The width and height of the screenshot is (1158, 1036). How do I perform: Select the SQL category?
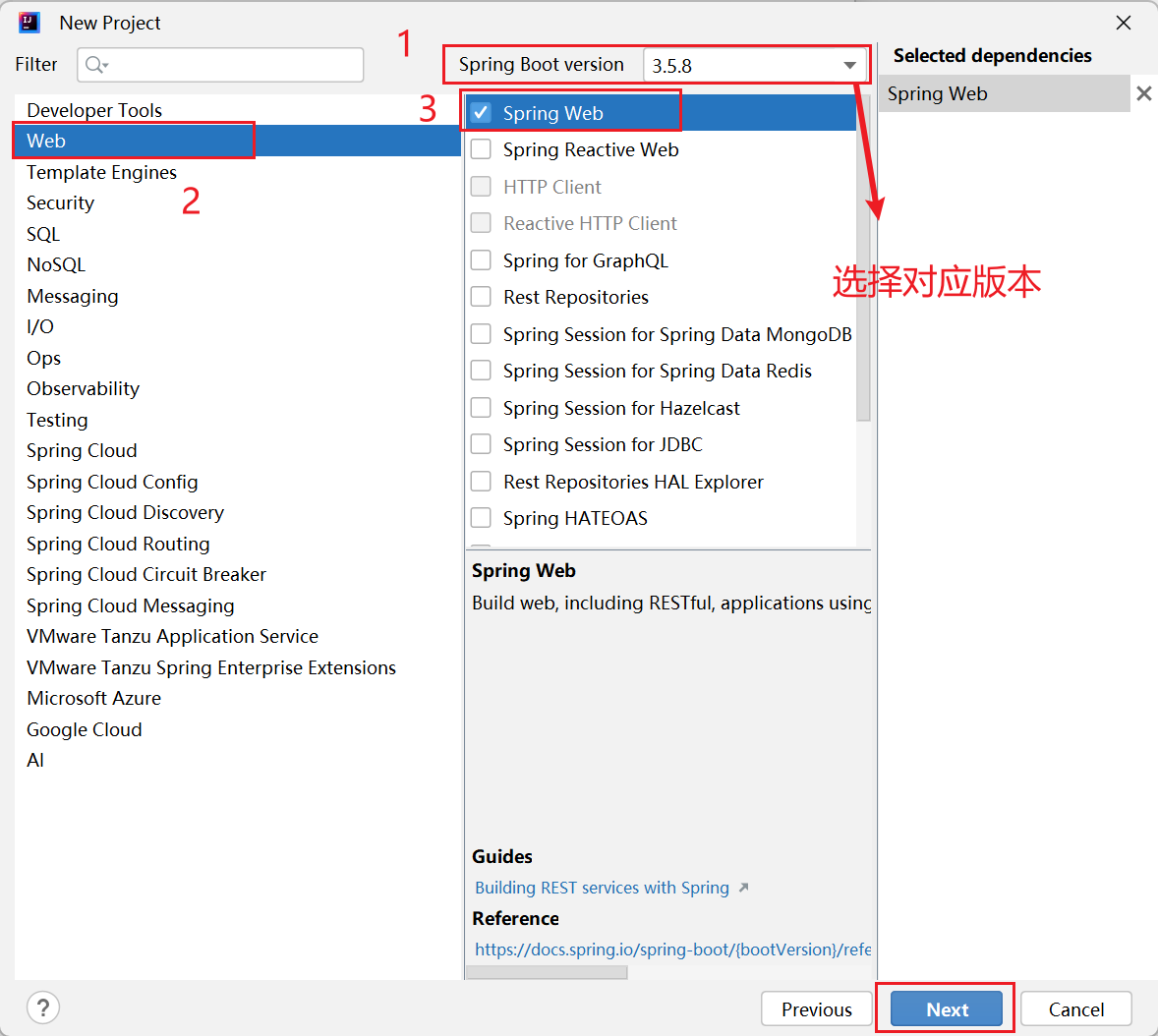point(238,234)
